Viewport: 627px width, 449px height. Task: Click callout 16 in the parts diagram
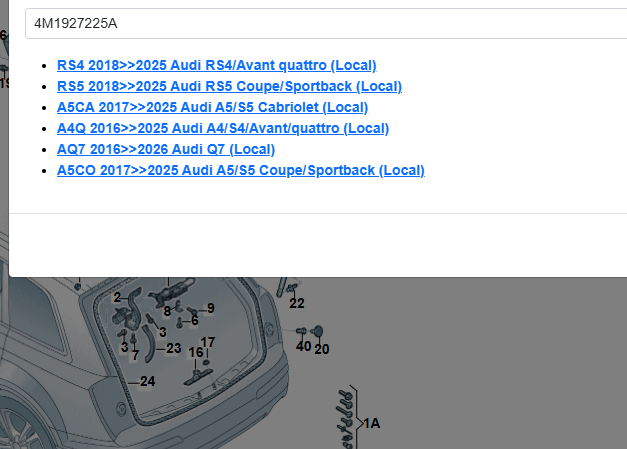(196, 352)
